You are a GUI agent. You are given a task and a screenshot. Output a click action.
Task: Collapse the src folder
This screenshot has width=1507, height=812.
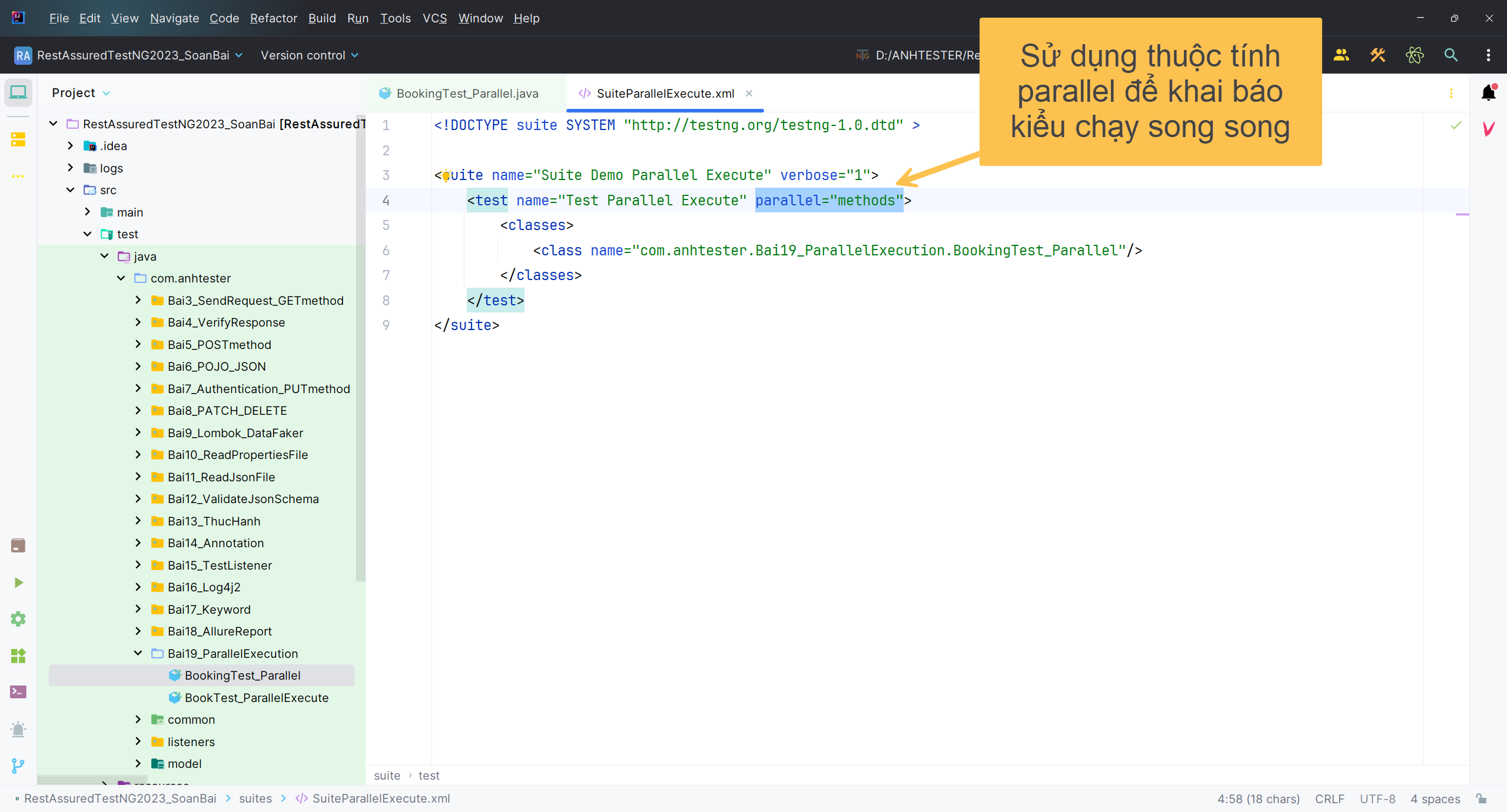(70, 190)
